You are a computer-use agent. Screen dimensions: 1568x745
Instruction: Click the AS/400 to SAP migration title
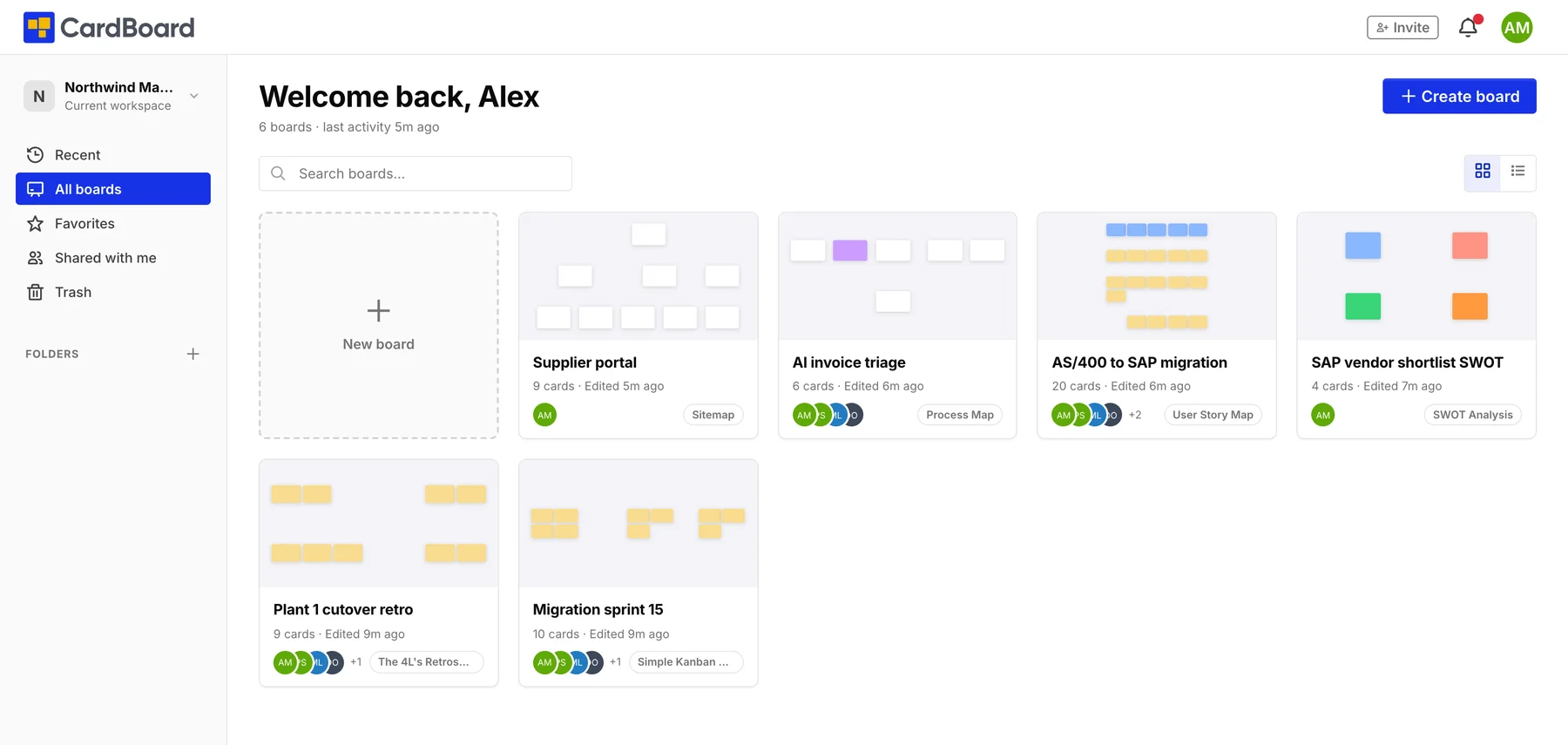tap(1139, 362)
